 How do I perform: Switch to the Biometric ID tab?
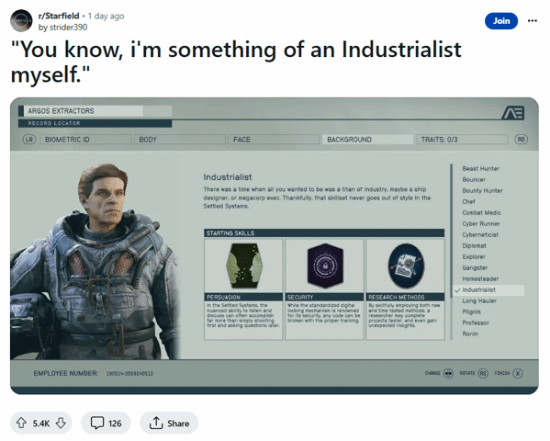click(86, 140)
